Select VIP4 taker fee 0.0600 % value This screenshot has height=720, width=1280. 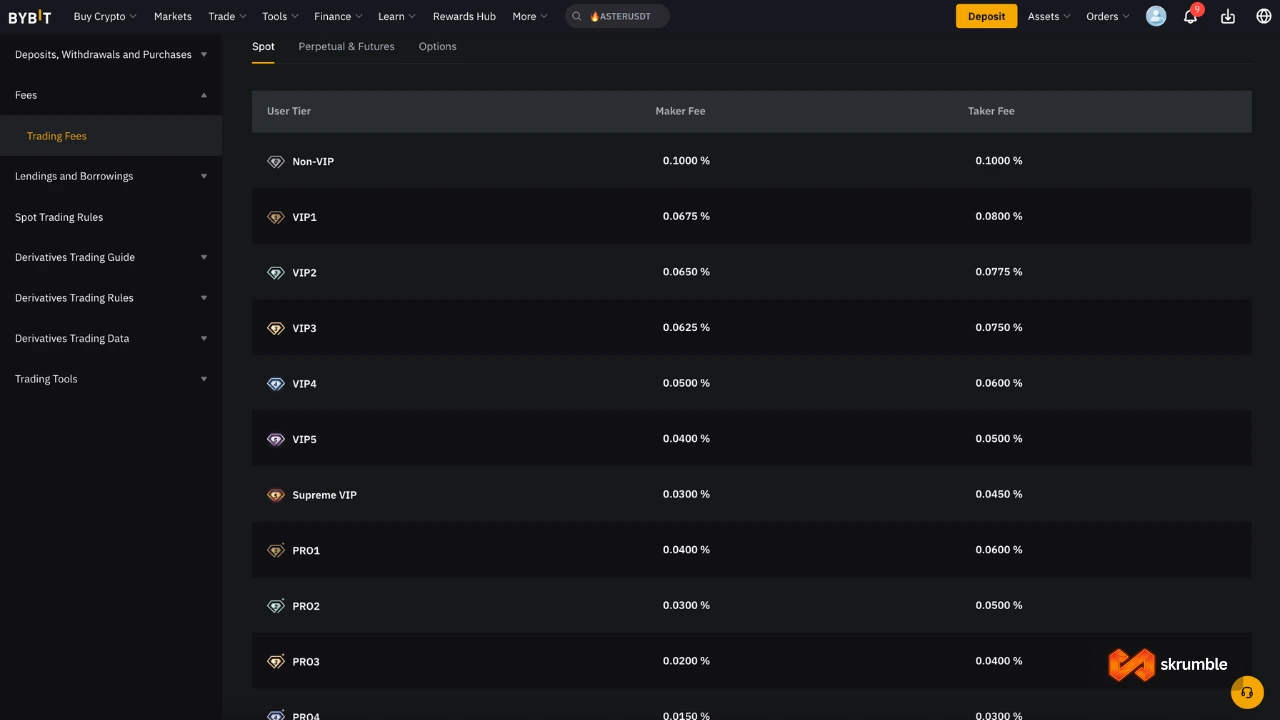point(999,383)
